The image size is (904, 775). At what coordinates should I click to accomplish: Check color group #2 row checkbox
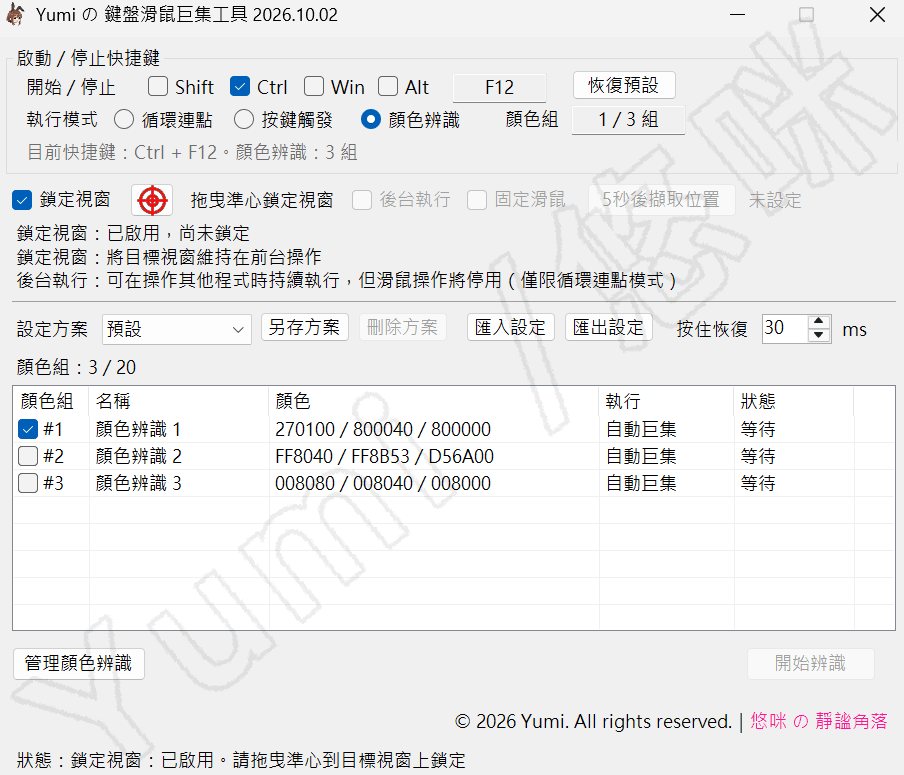tap(28, 456)
